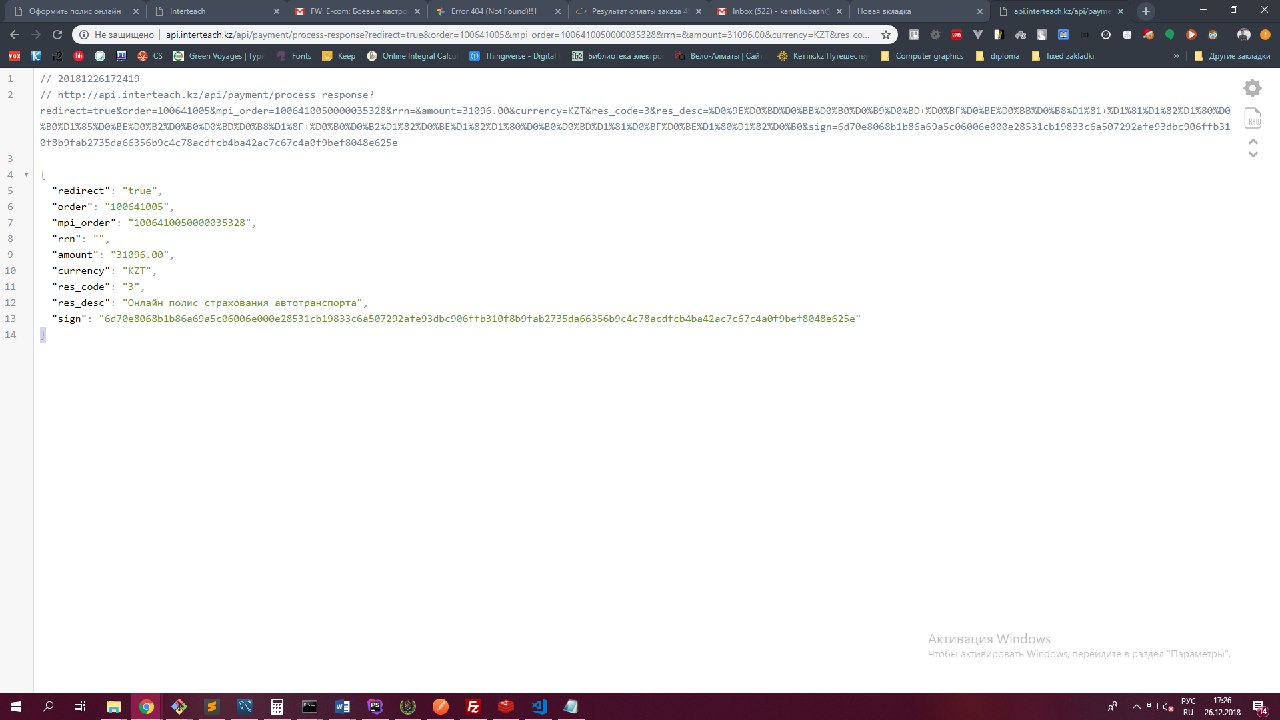Switch input language РУС indicator
Screen dimensions: 1280x720
tap(1189, 706)
